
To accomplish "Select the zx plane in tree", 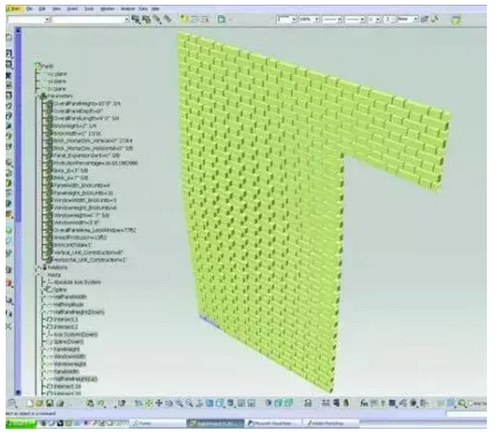I will [x=57, y=89].
